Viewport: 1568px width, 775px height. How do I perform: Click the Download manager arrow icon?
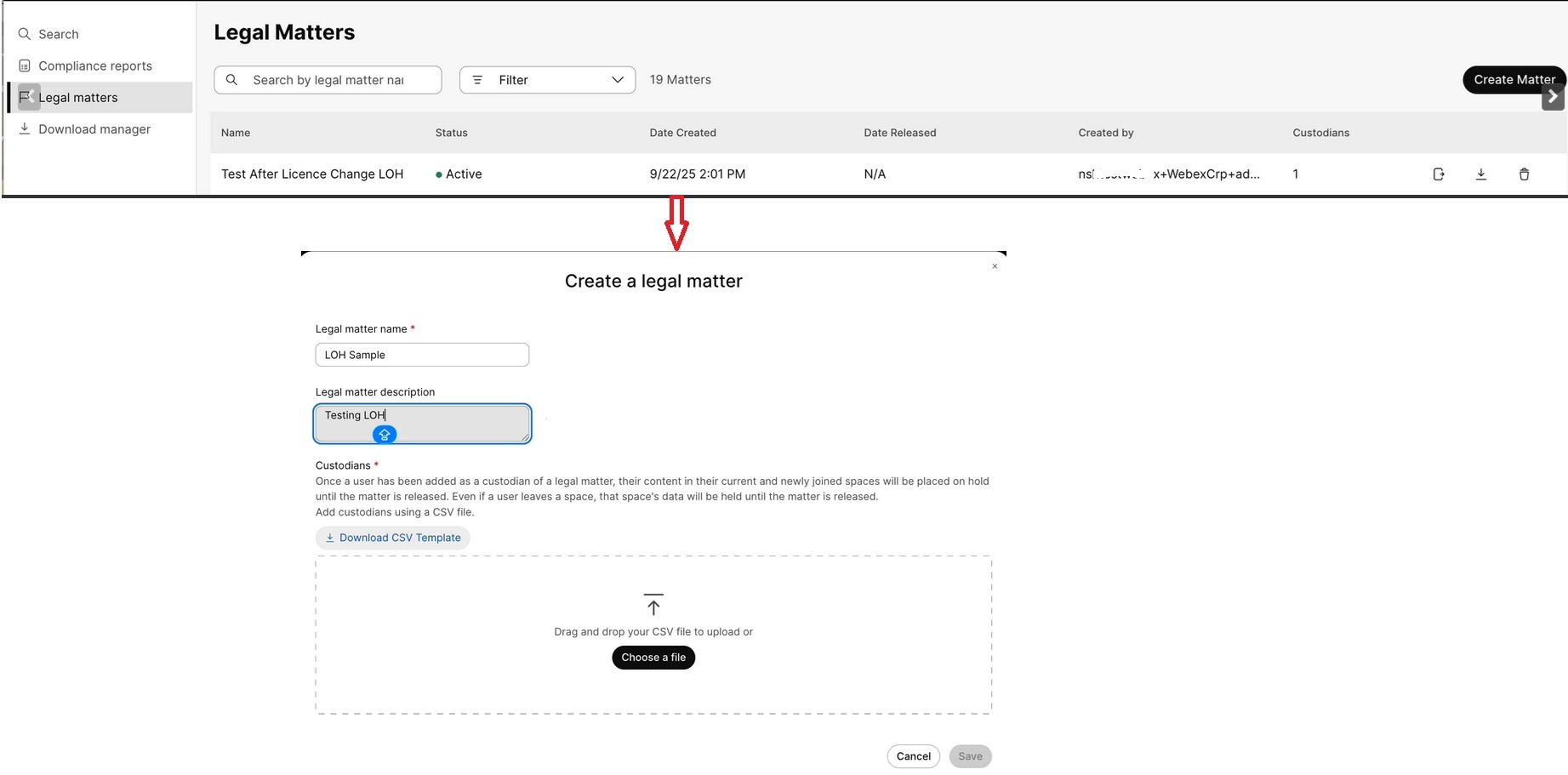[24, 128]
